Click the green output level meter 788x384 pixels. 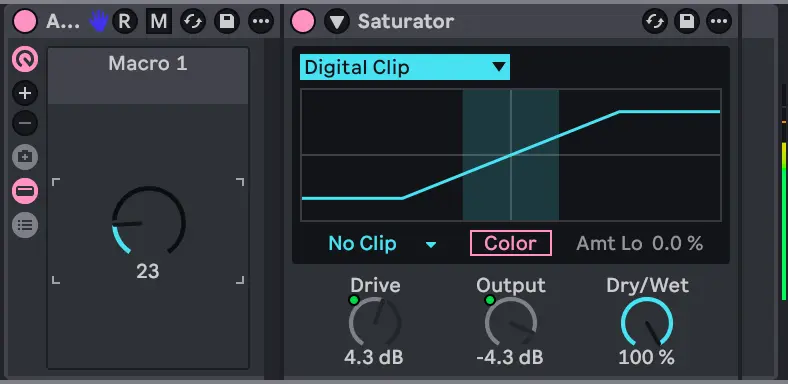coord(784,221)
